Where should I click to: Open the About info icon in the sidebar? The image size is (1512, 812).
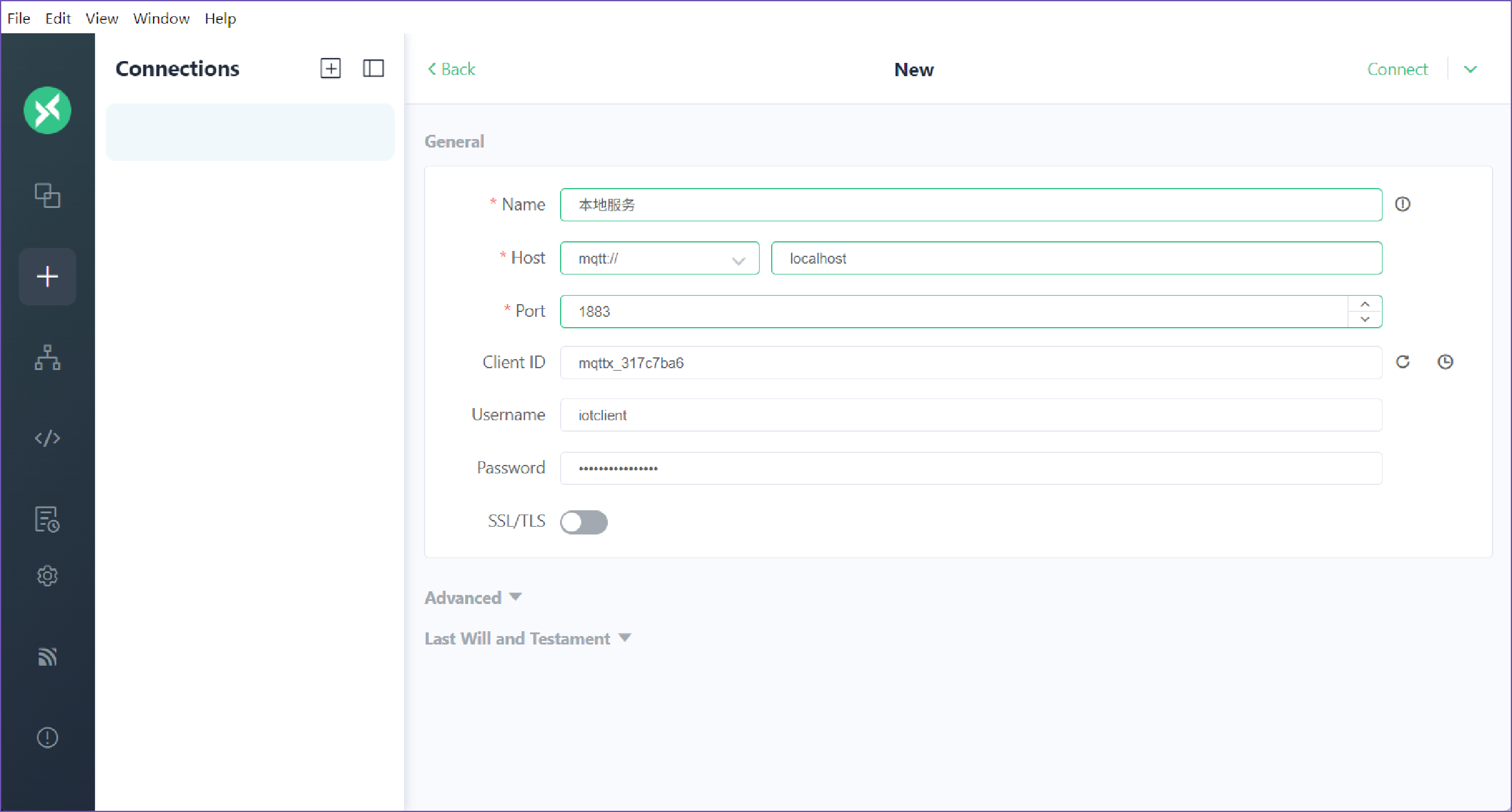point(47,737)
